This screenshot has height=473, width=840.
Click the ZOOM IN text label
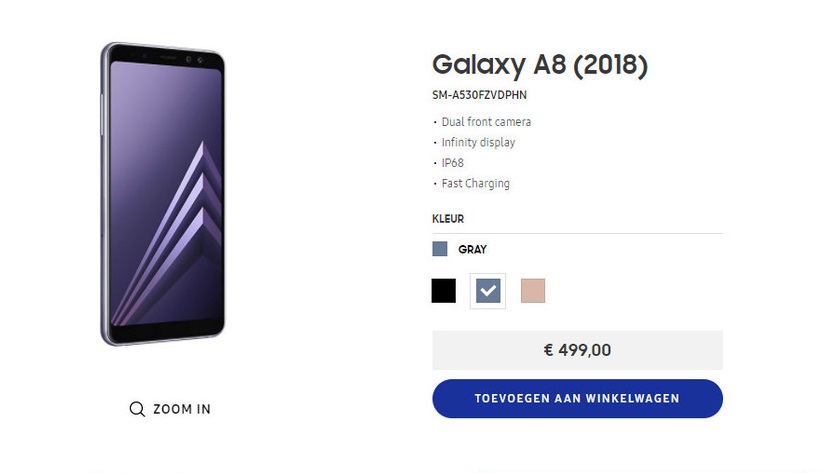(182, 409)
